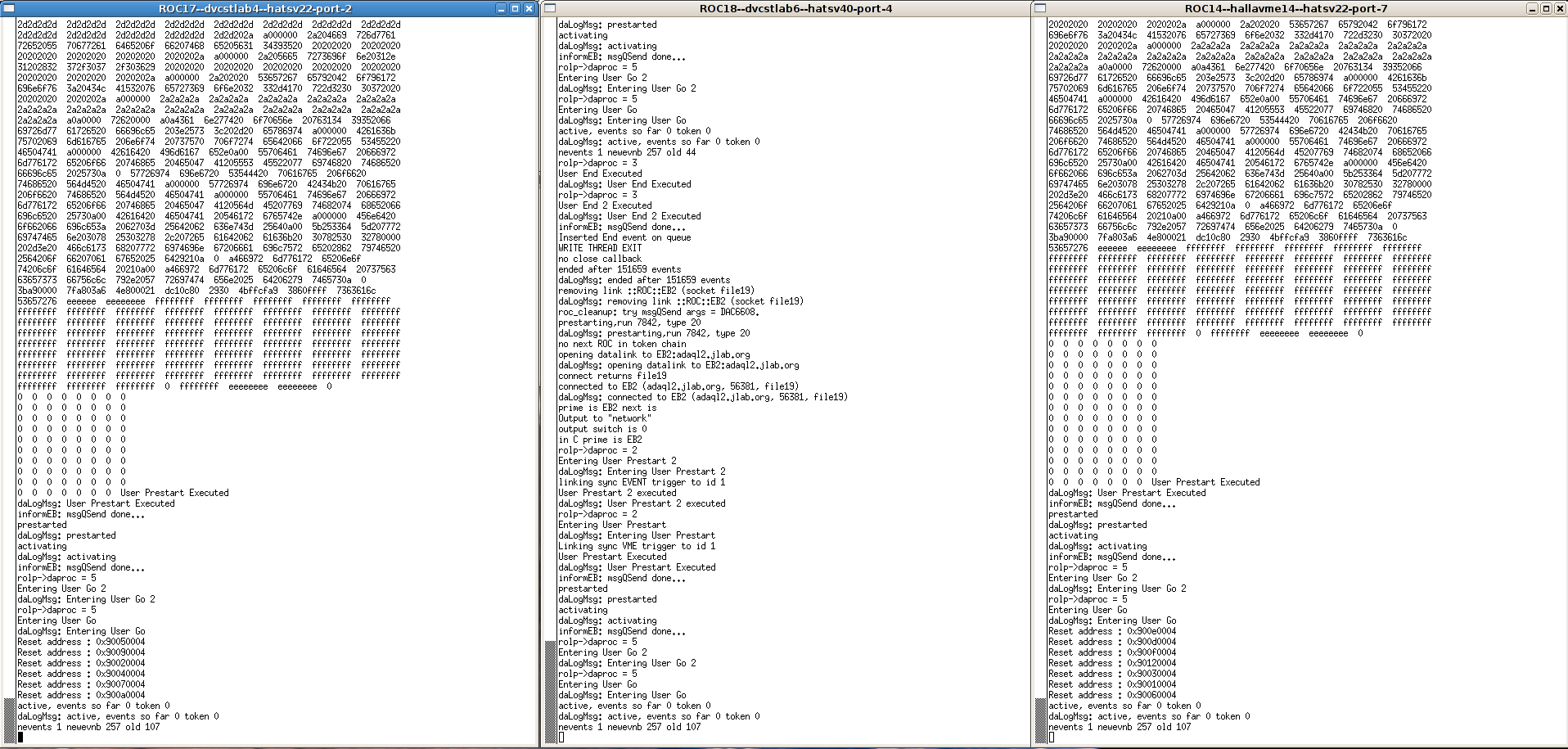Click 'in C prime is EB2' line
The width and height of the screenshot is (1568, 749).
600,440
